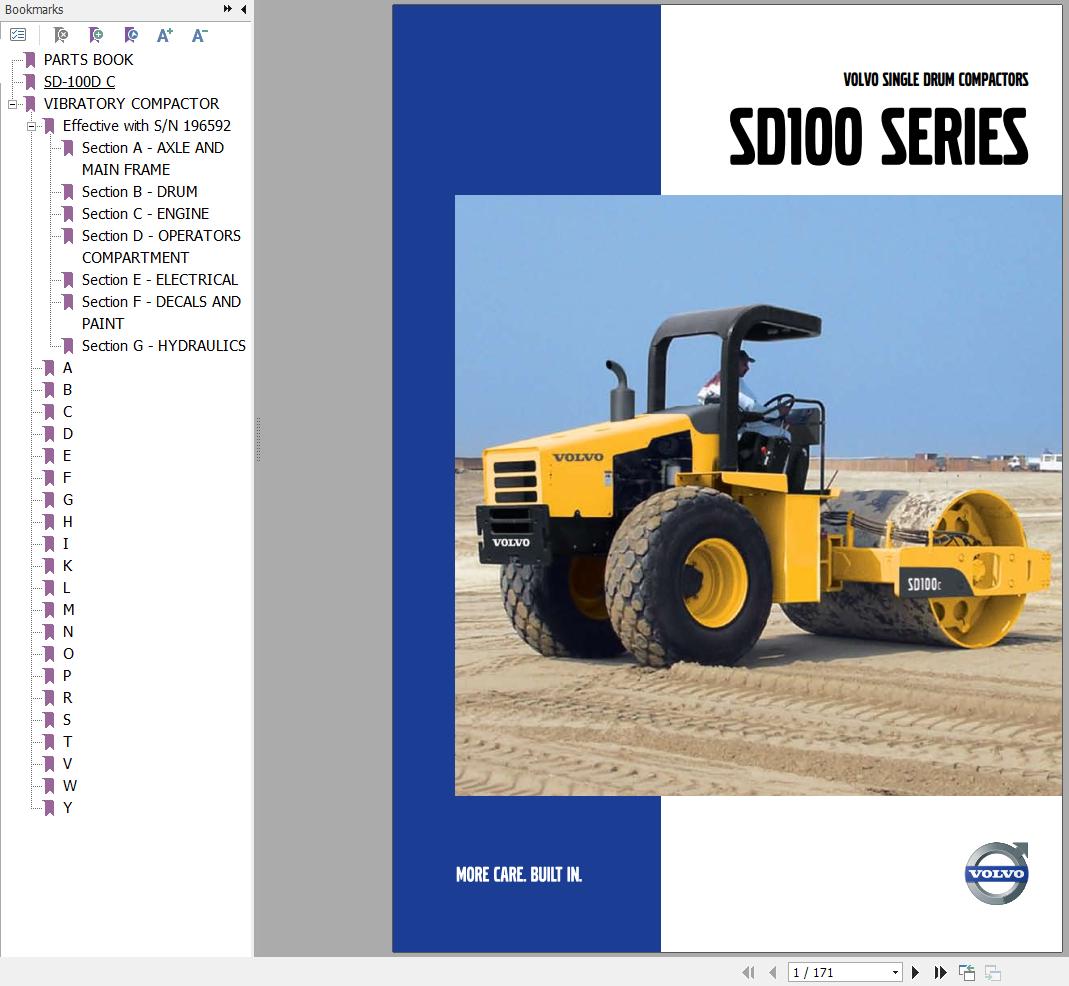Jump to index bookmark B
Viewport: 1069px width, 986px height.
pyautogui.click(x=67, y=390)
